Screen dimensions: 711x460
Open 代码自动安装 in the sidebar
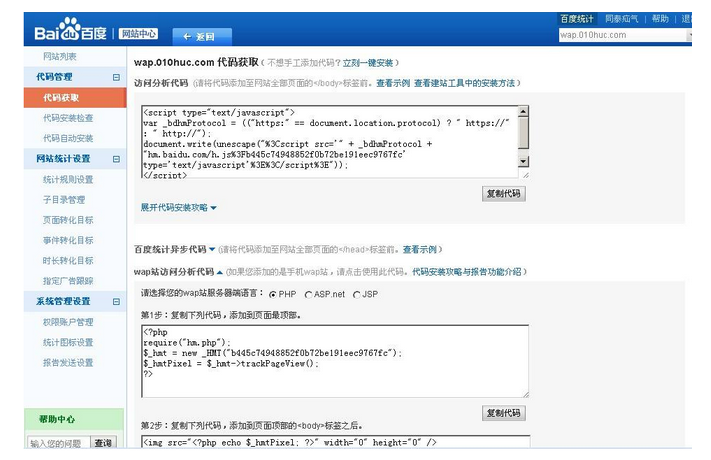(x=68, y=138)
